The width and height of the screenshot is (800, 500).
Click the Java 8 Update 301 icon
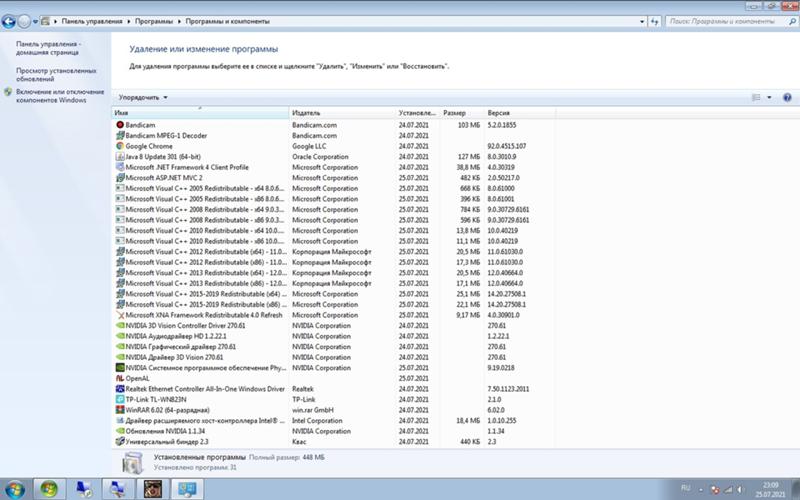(x=120, y=157)
